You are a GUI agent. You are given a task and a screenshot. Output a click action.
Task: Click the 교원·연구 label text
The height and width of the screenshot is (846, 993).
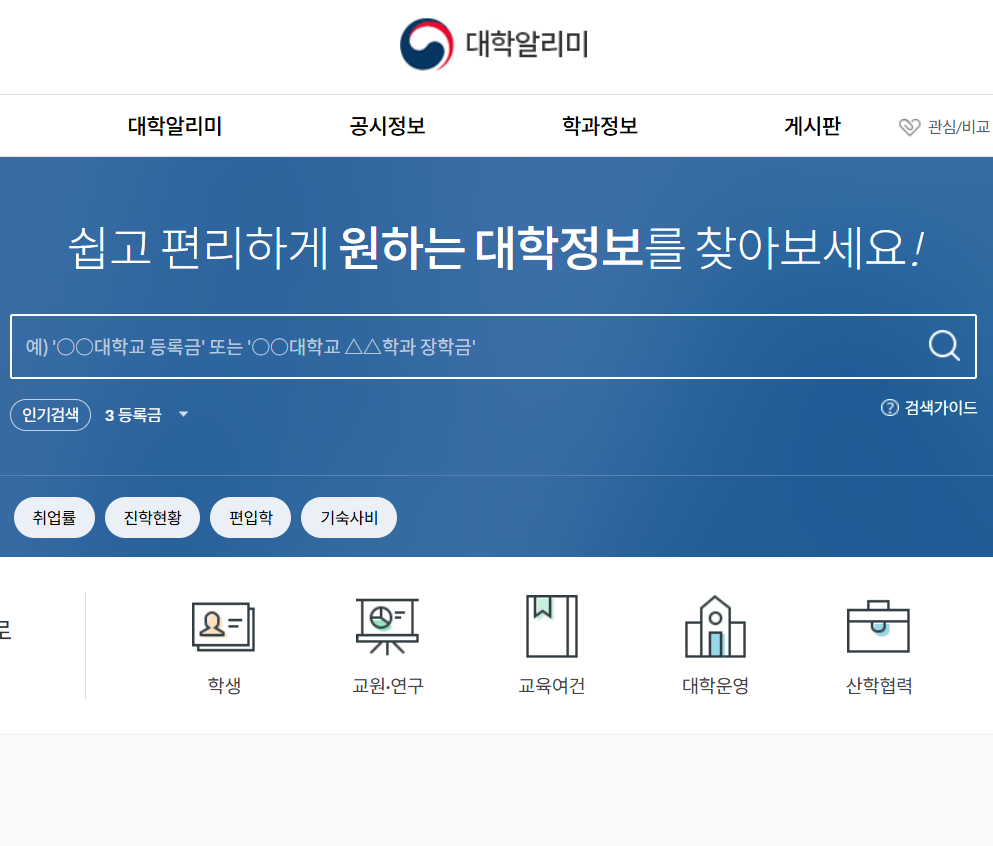click(x=388, y=685)
